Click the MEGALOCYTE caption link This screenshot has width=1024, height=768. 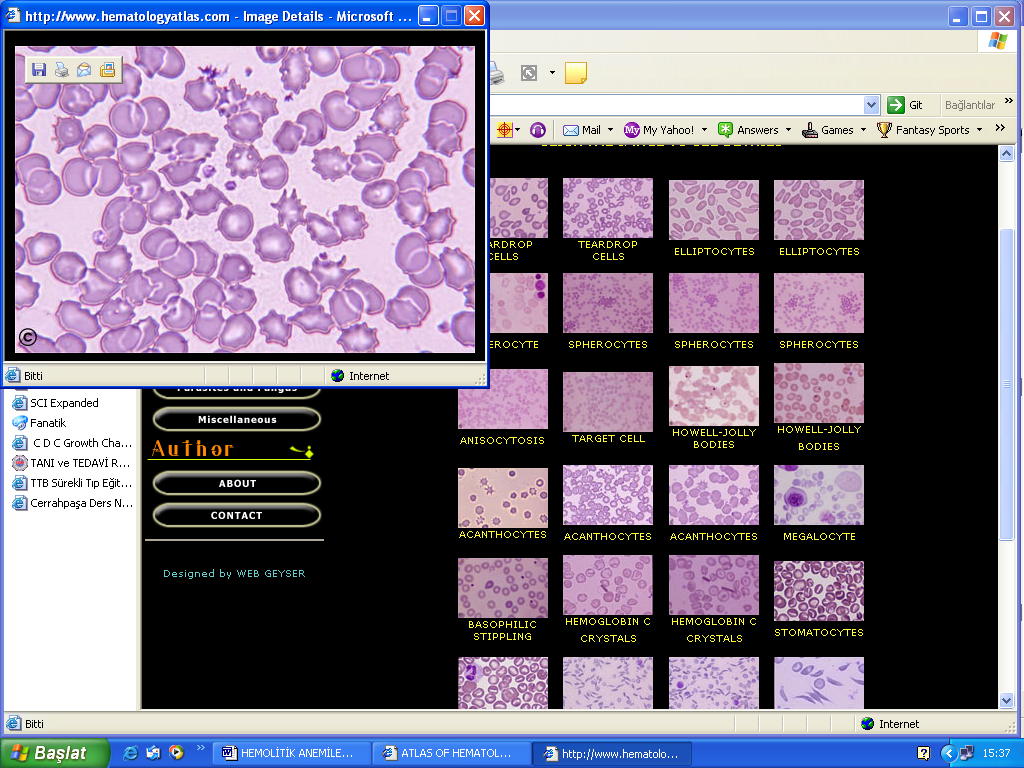click(819, 536)
